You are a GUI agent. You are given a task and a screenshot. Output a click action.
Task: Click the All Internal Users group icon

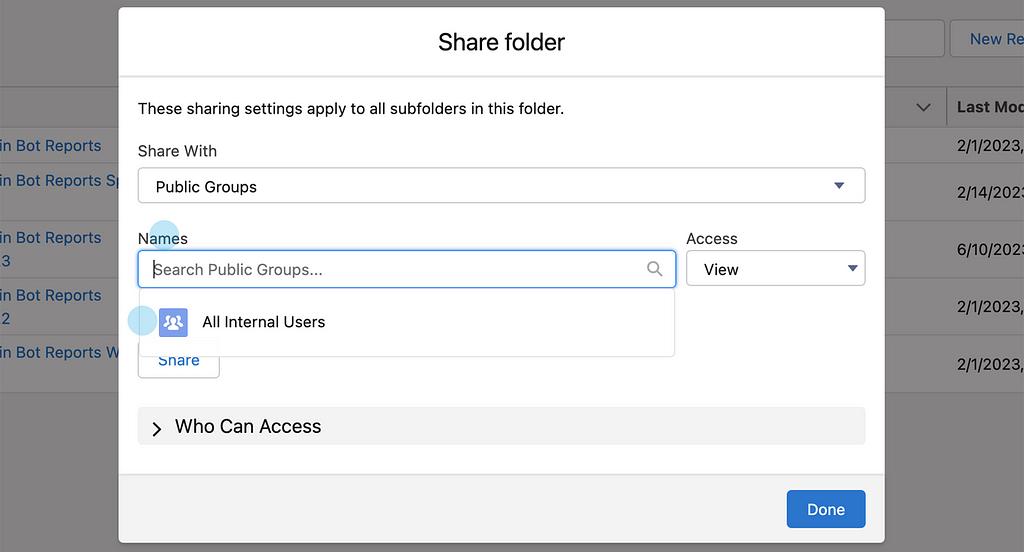pyautogui.click(x=173, y=322)
